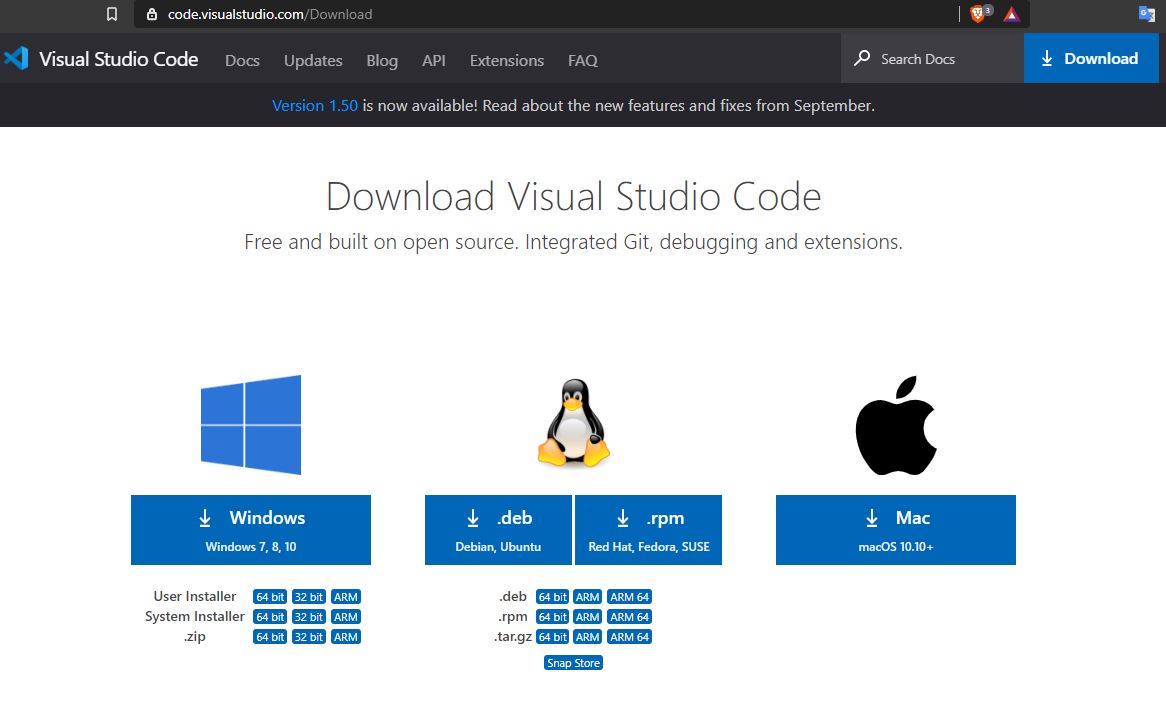Screen dimensions: 1166x706
Task: Select Linux .deb 64 bit
Action: [553, 597]
